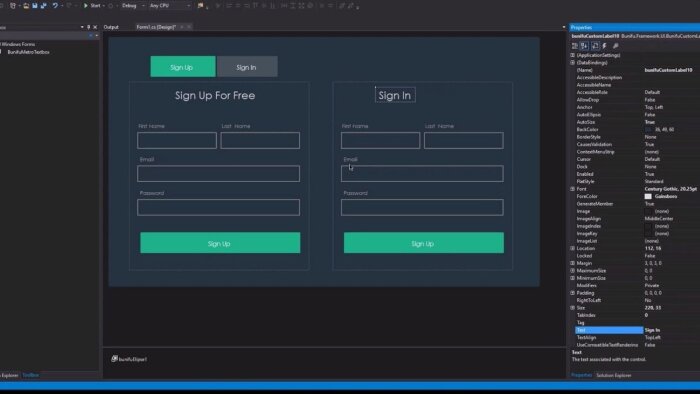The width and height of the screenshot is (700, 394).
Task: Click the ForeColor Gainsboro color swatch
Action: pos(648,196)
